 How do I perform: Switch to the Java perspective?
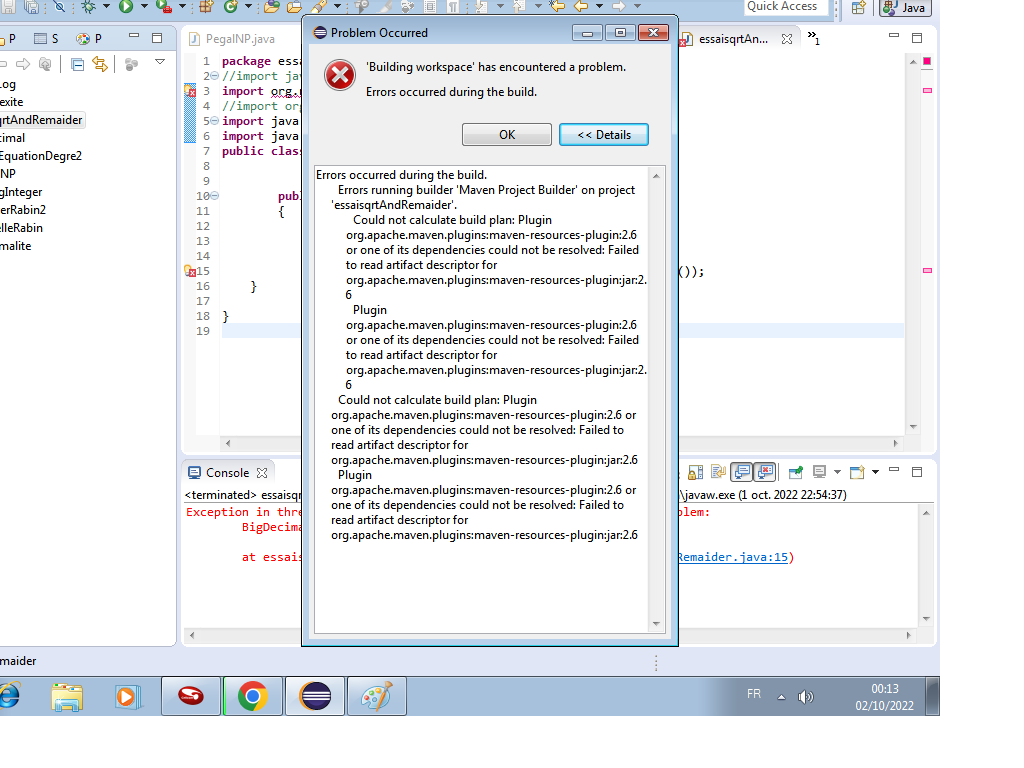[904, 8]
